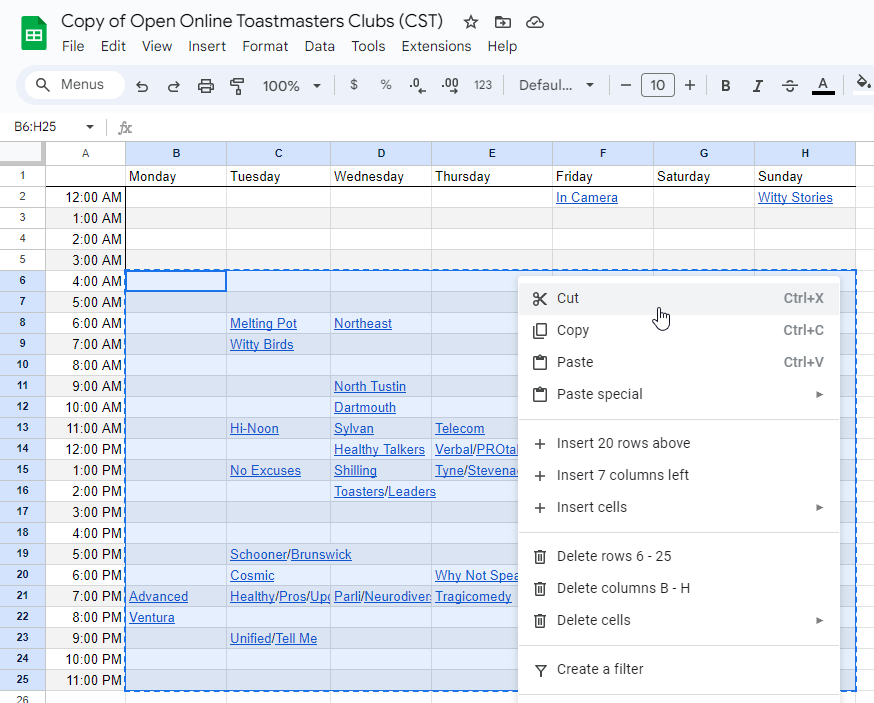
Task: Expand the Paste special submenu
Action: (679, 395)
